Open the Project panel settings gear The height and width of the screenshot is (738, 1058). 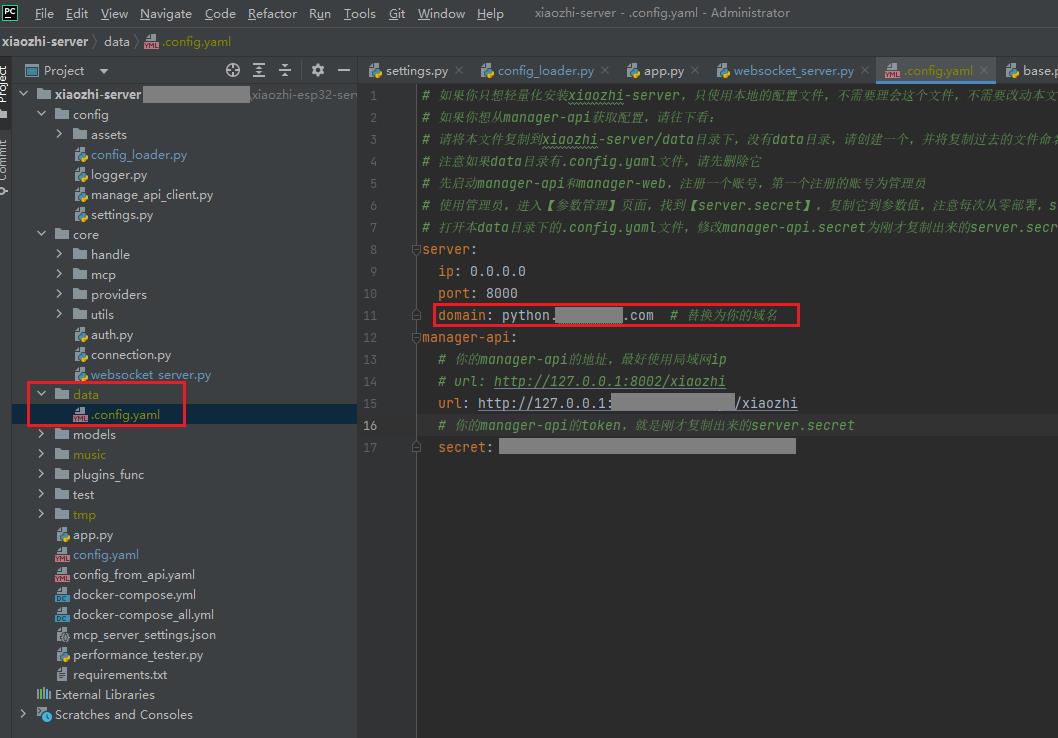pyautogui.click(x=316, y=70)
